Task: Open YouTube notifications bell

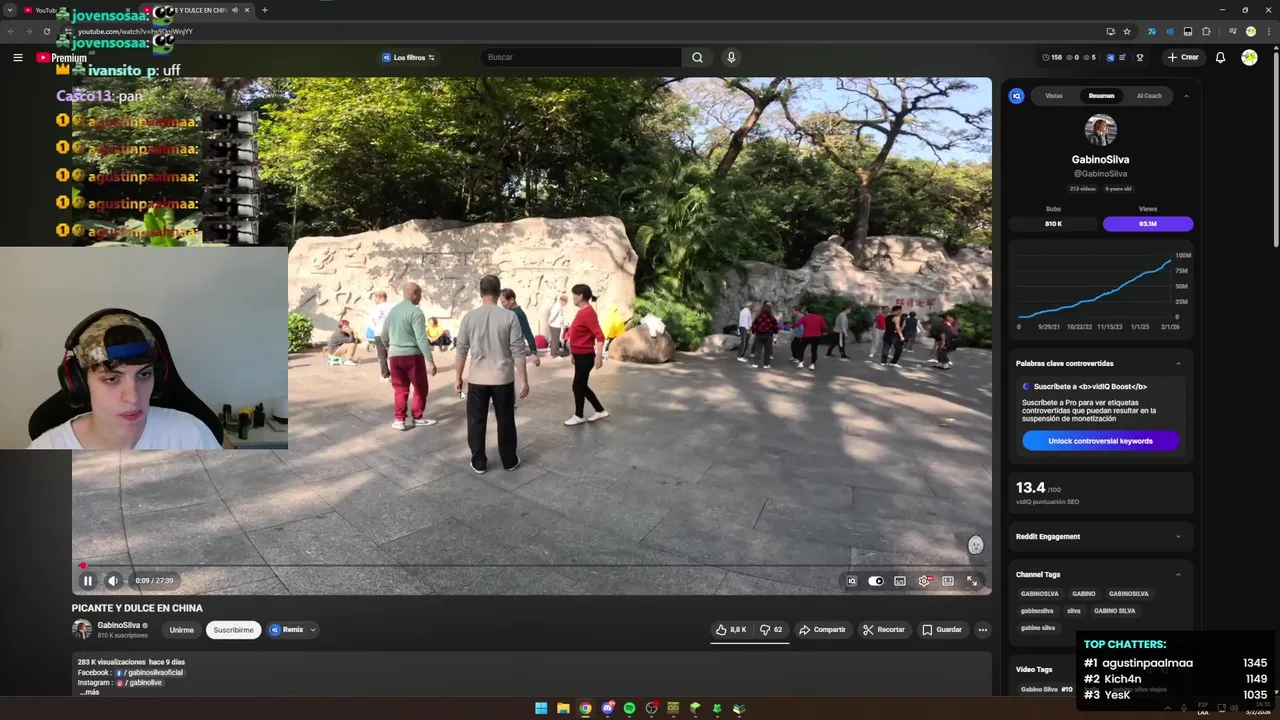Action: pyautogui.click(x=1220, y=57)
